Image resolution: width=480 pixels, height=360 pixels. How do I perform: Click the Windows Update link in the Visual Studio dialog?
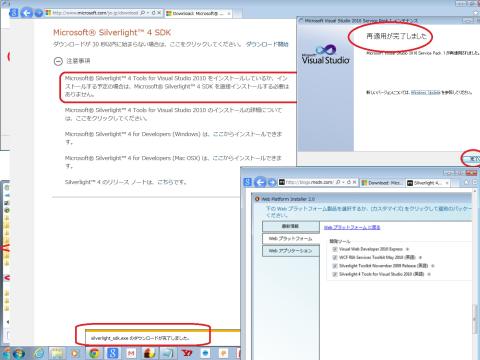[426, 92]
